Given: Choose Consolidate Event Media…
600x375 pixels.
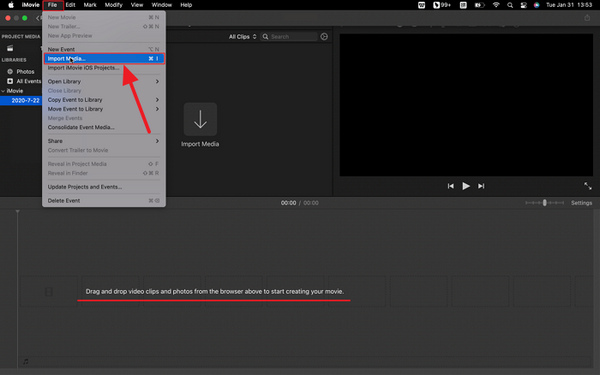Looking at the screenshot, I should point(103,127).
